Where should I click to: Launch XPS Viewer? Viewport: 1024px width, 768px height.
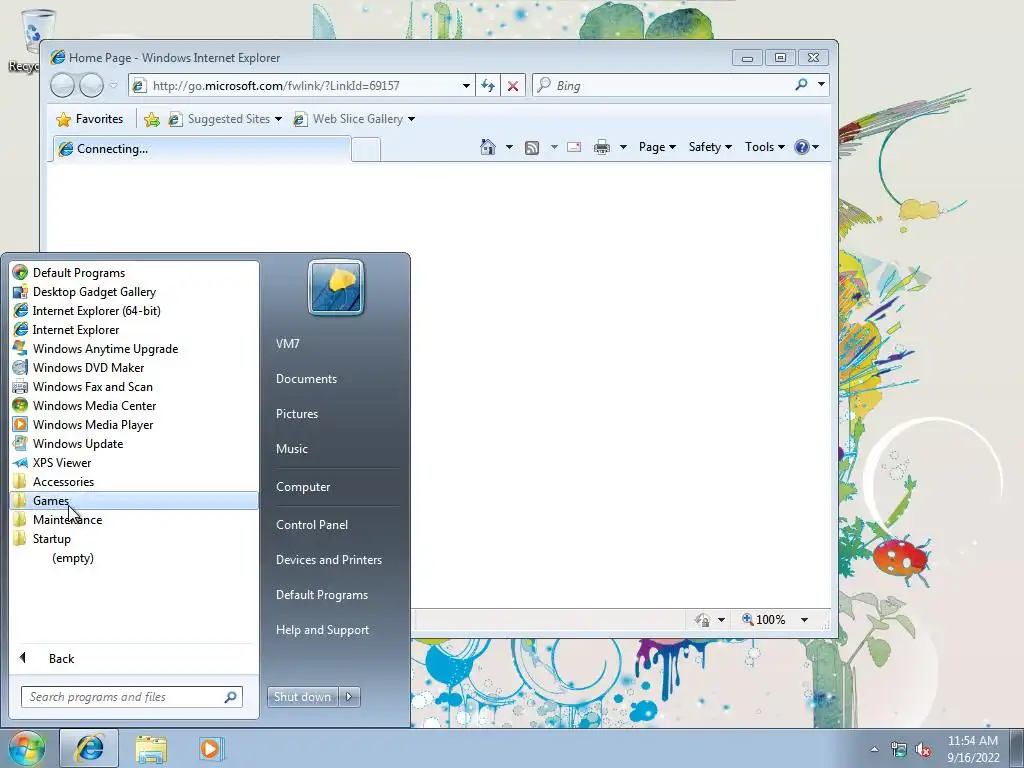[134, 462]
